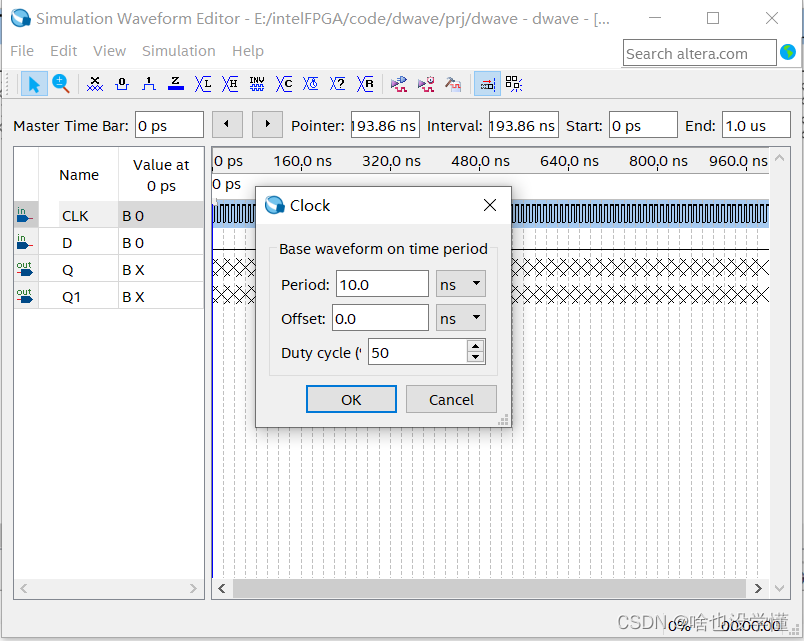Select the Q1 signal name
The image size is (804, 641).
[71, 297]
